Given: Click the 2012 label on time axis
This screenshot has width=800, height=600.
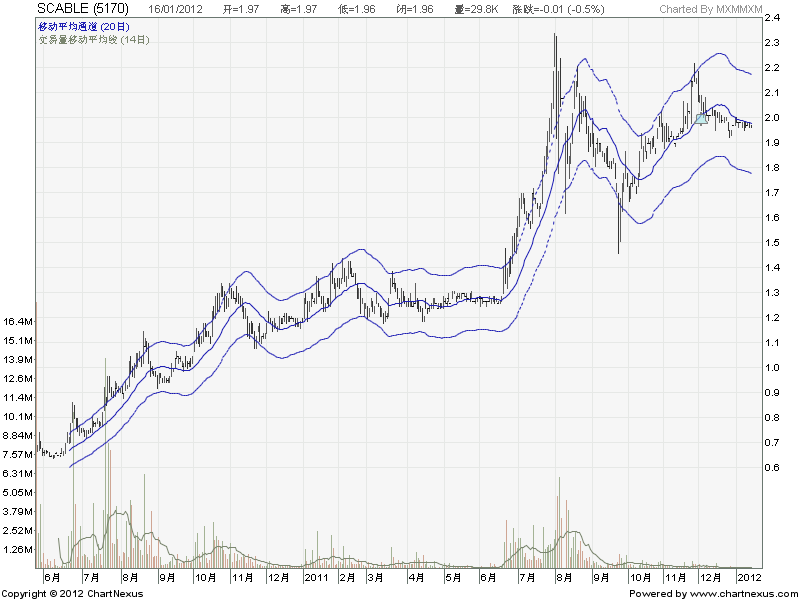Looking at the screenshot, I should [749, 577].
